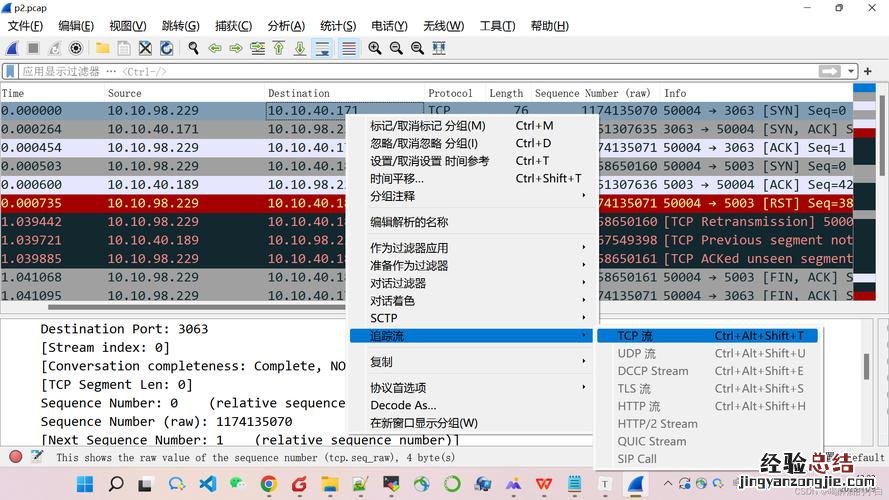The image size is (889, 500).
Task: Toggle mark/unmark packet (标记/取消标记 分组)
Action: pos(427,126)
